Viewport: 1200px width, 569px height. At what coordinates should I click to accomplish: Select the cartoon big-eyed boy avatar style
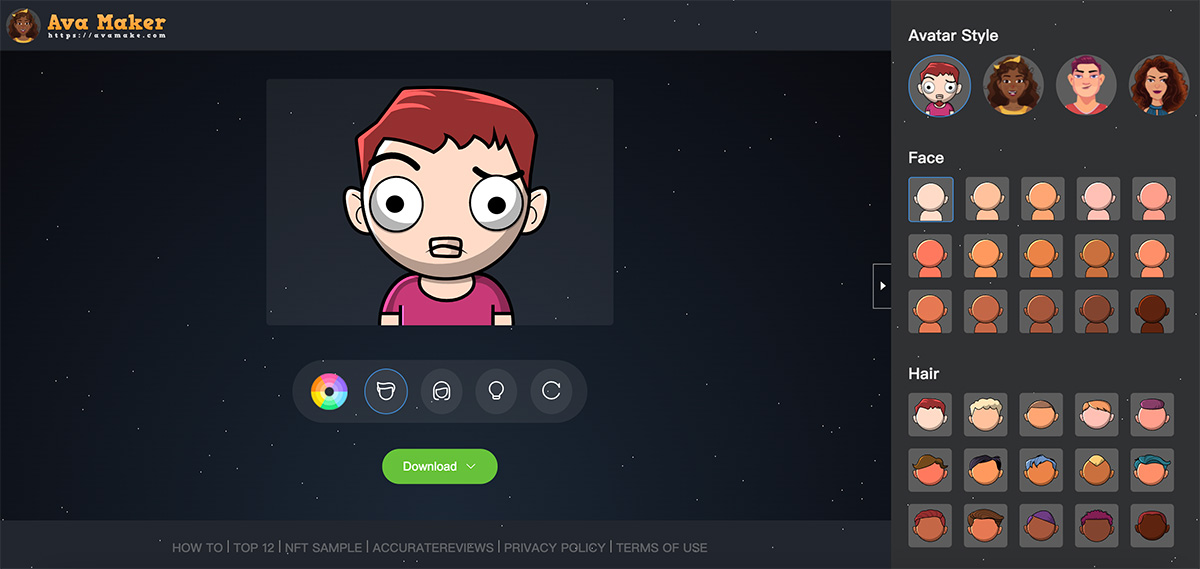939,85
